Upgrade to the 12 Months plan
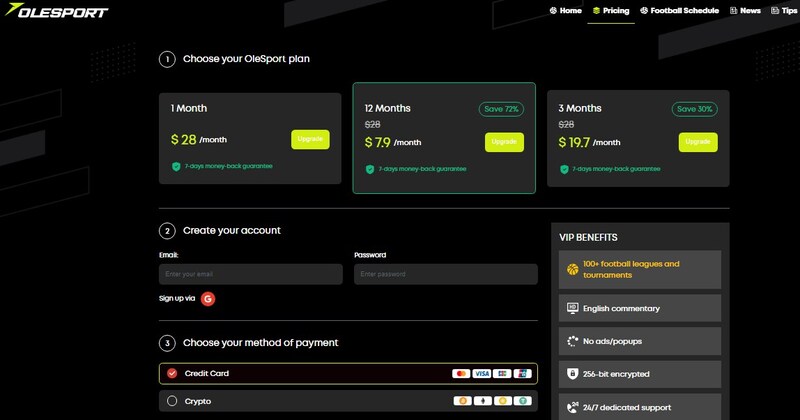Screen dimensions: 800x420 (504, 142)
